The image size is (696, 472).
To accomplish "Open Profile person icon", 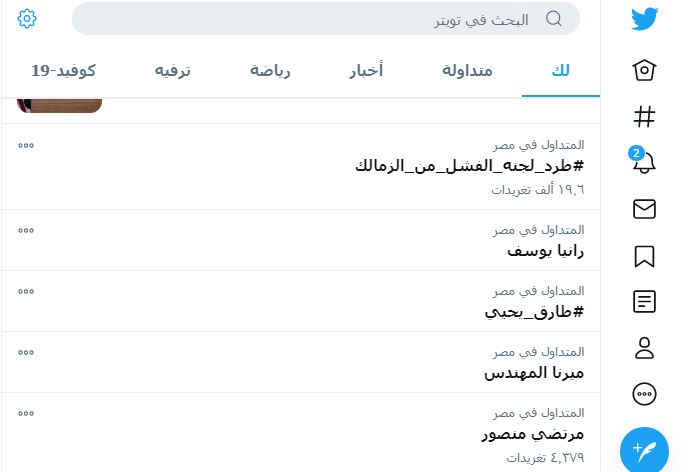I will coord(645,347).
